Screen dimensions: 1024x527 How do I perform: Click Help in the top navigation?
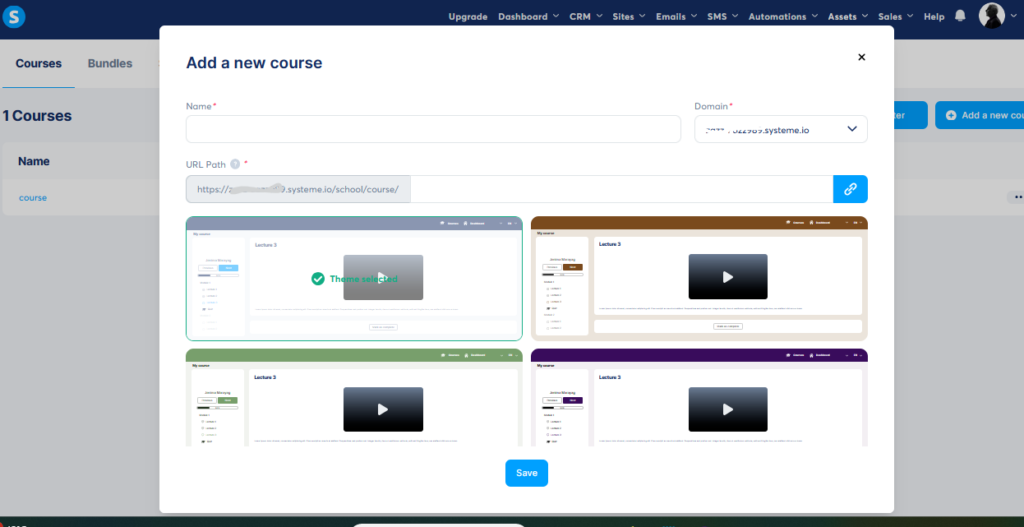tap(934, 17)
